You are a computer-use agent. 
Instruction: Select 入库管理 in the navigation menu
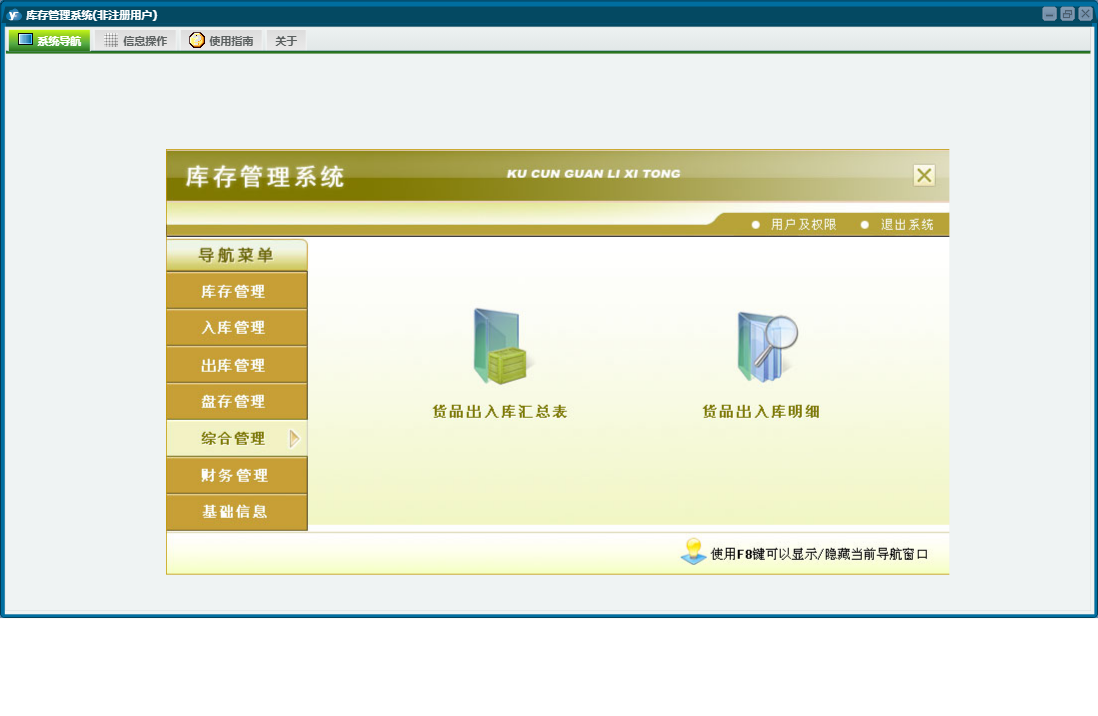237,327
